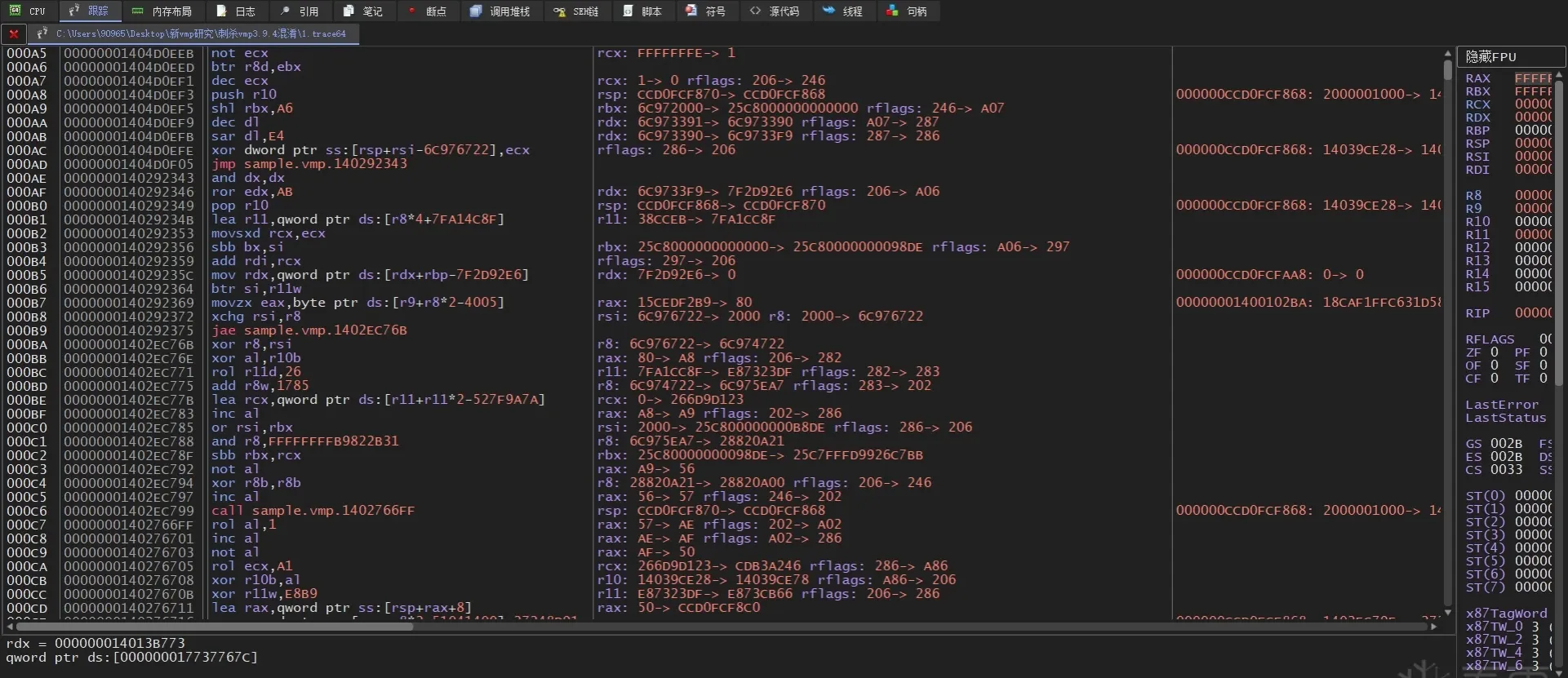
Task: Select trace row index 000A5
Action: point(27,53)
